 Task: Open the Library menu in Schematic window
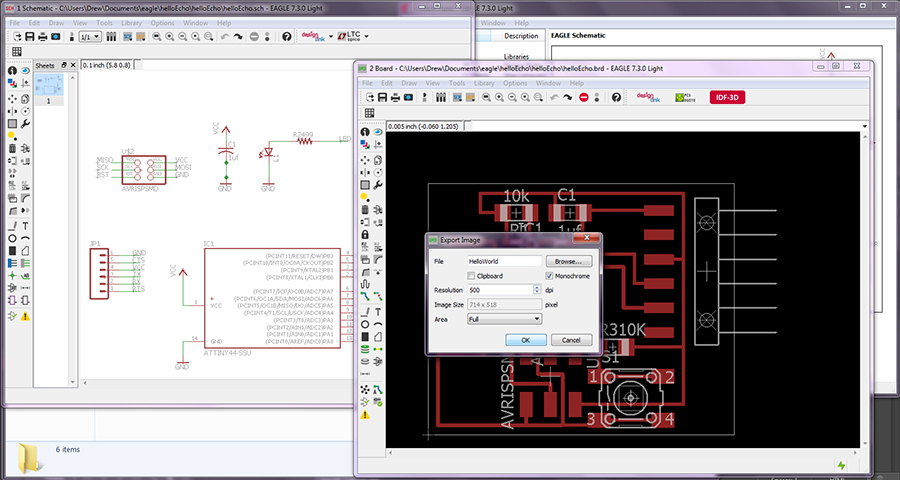tap(131, 23)
